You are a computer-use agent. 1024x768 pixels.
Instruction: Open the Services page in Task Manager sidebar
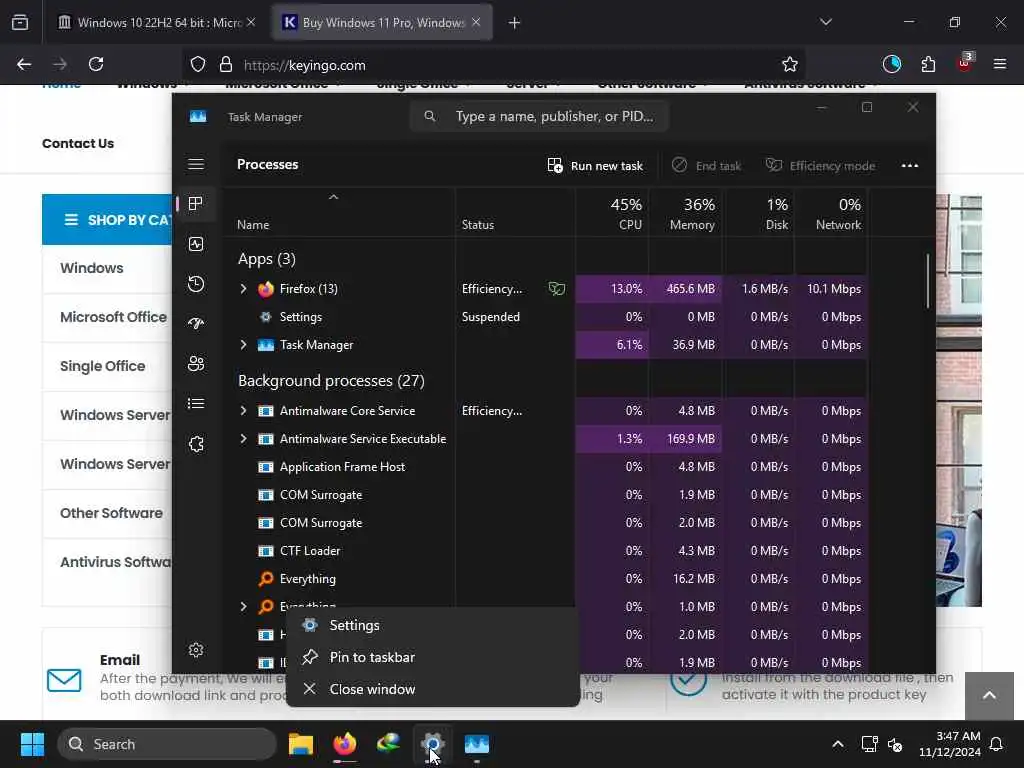pyautogui.click(x=196, y=444)
